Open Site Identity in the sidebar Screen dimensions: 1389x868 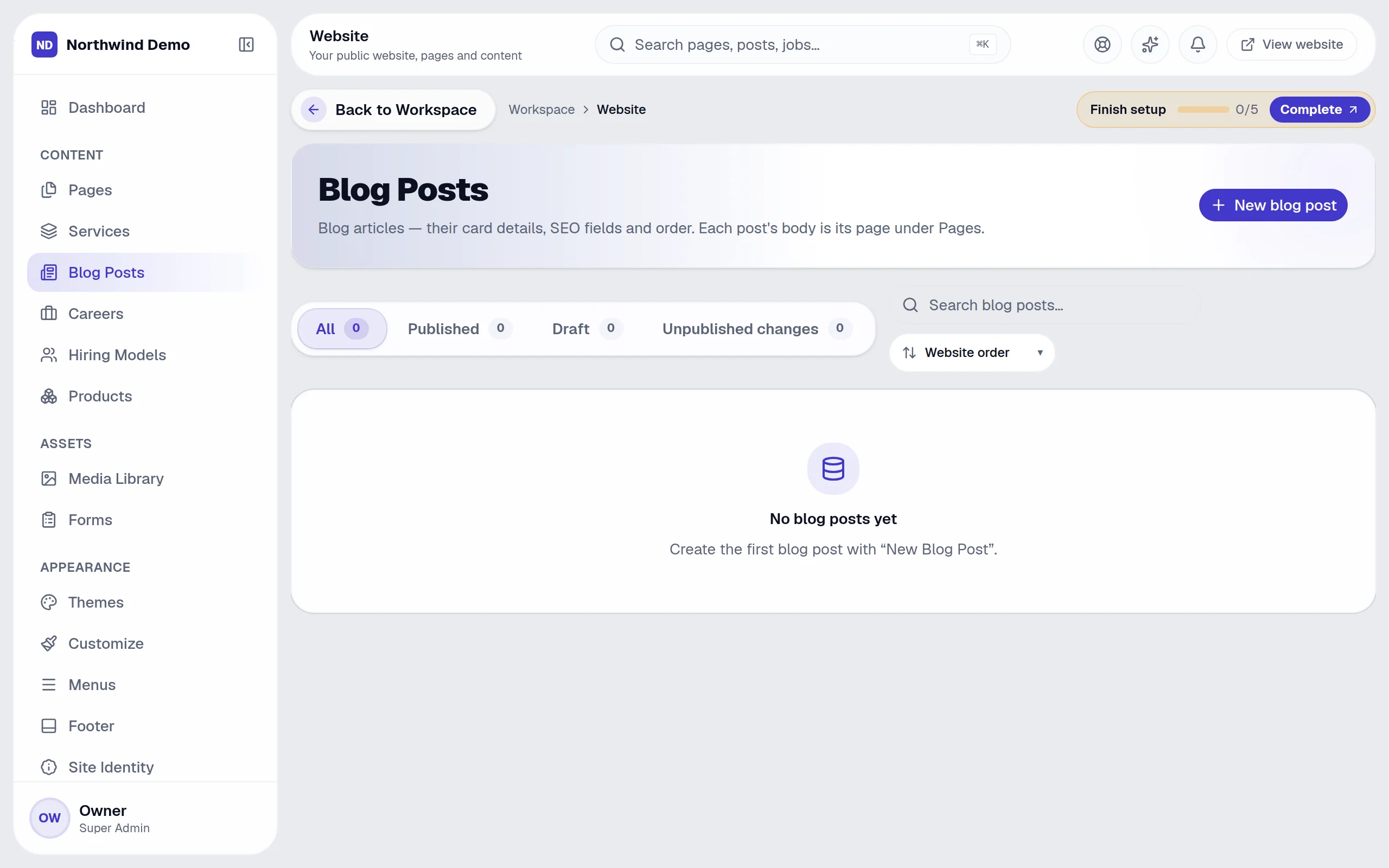[145, 767]
